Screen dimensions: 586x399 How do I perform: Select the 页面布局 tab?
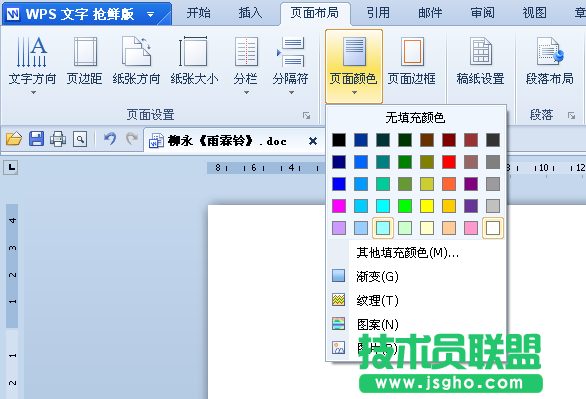click(315, 13)
